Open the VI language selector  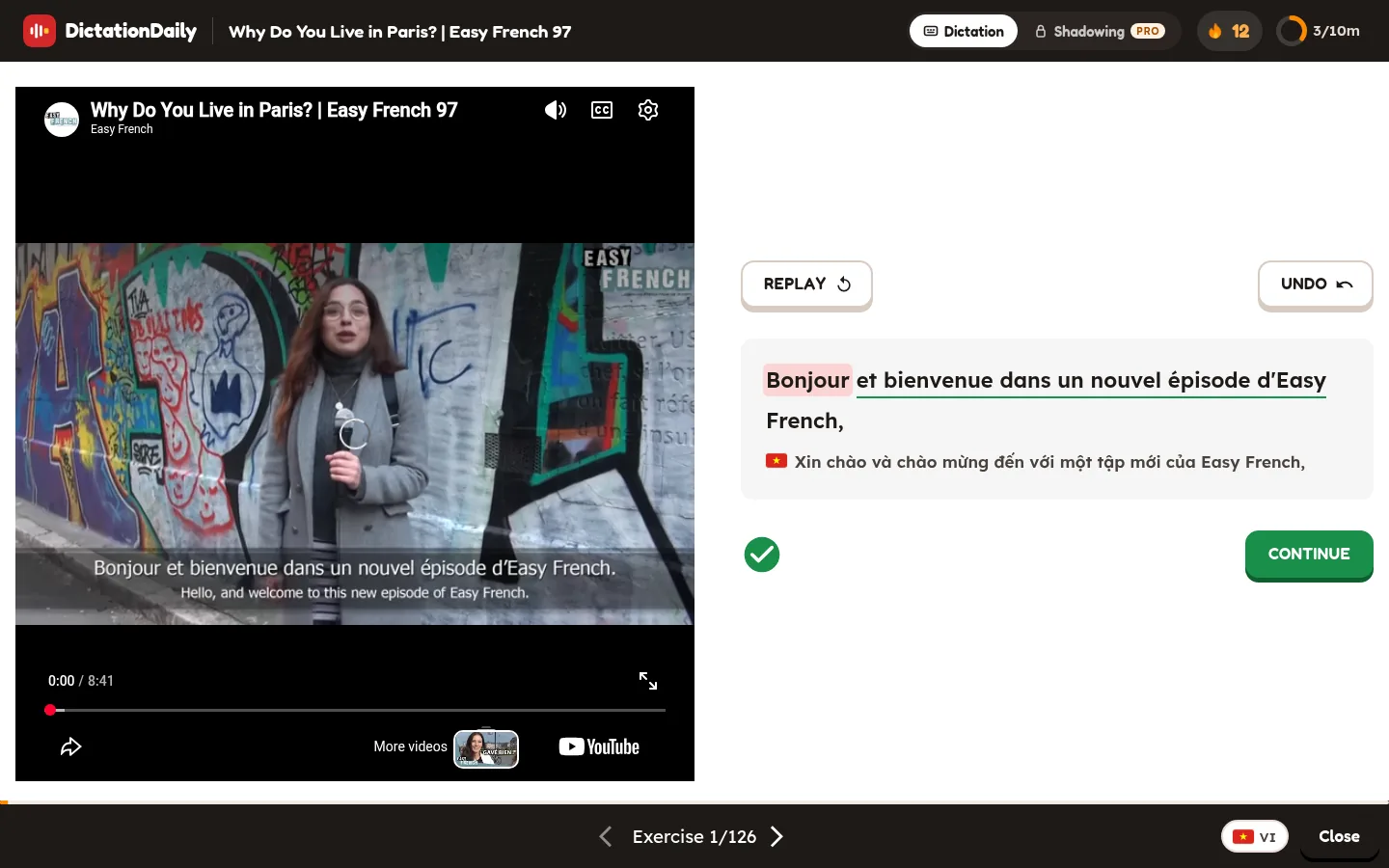(x=1254, y=836)
